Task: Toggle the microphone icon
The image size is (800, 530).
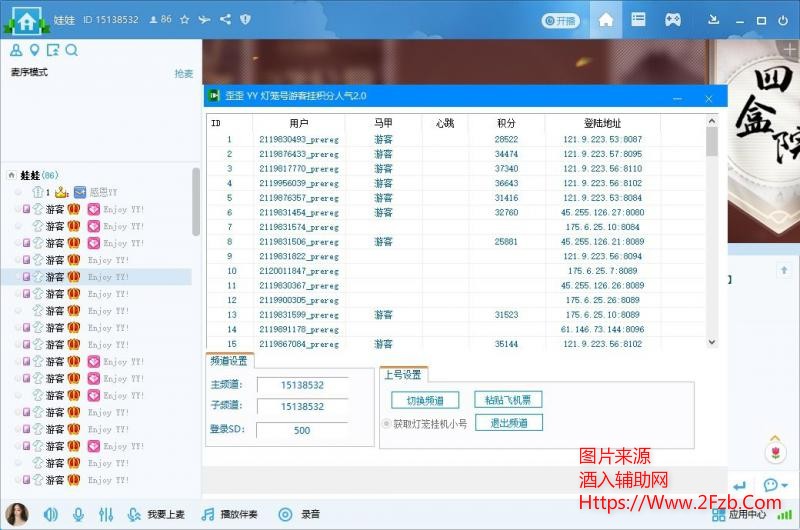Action: [78, 514]
